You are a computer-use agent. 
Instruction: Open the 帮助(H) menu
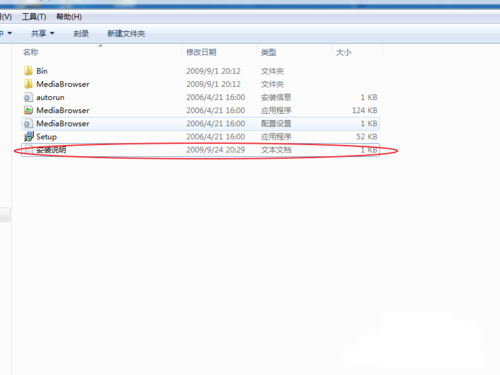(x=69, y=17)
